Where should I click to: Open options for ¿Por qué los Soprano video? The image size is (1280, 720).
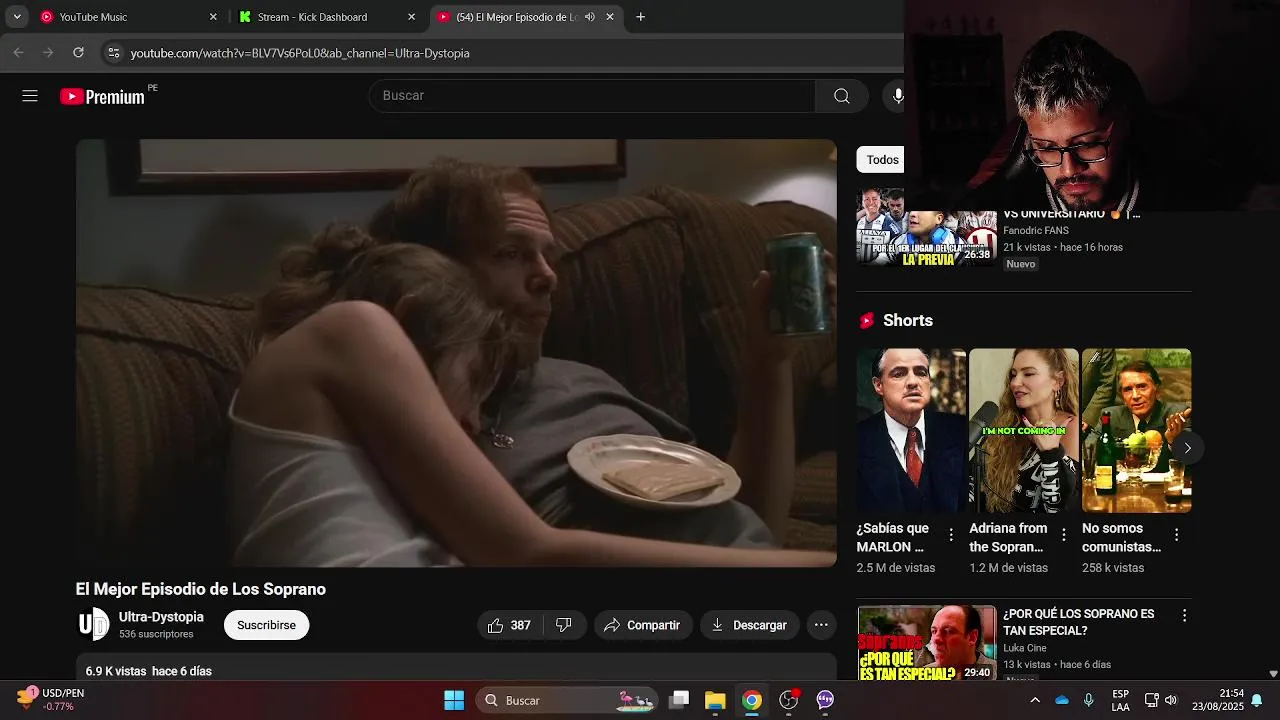(1184, 616)
